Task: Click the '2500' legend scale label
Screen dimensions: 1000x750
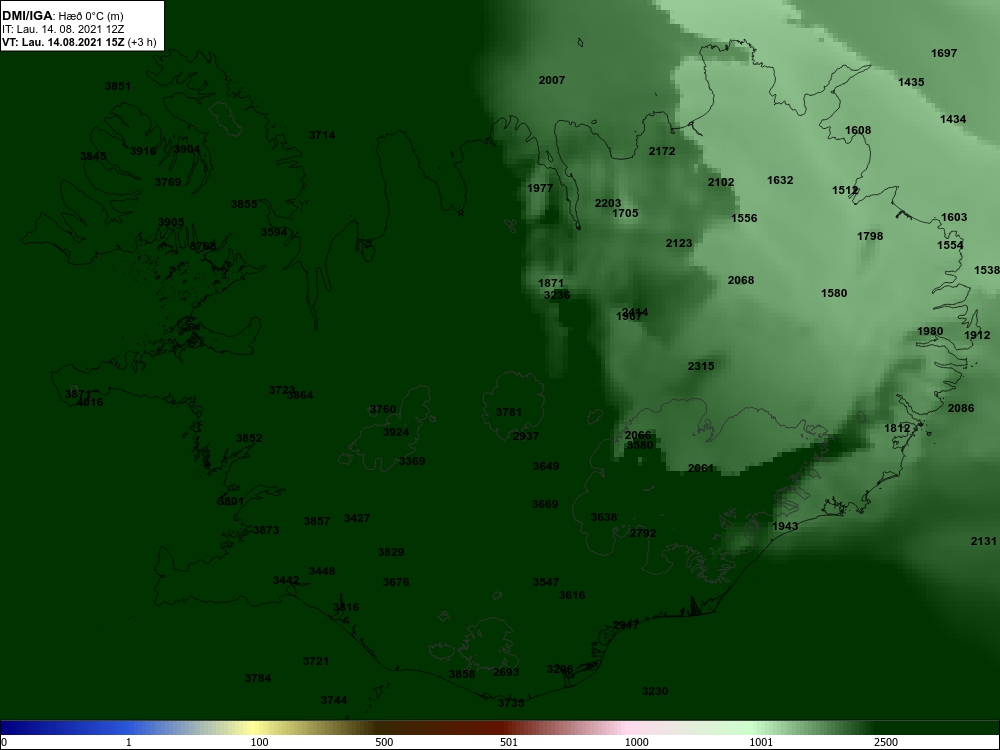Action: pos(886,742)
